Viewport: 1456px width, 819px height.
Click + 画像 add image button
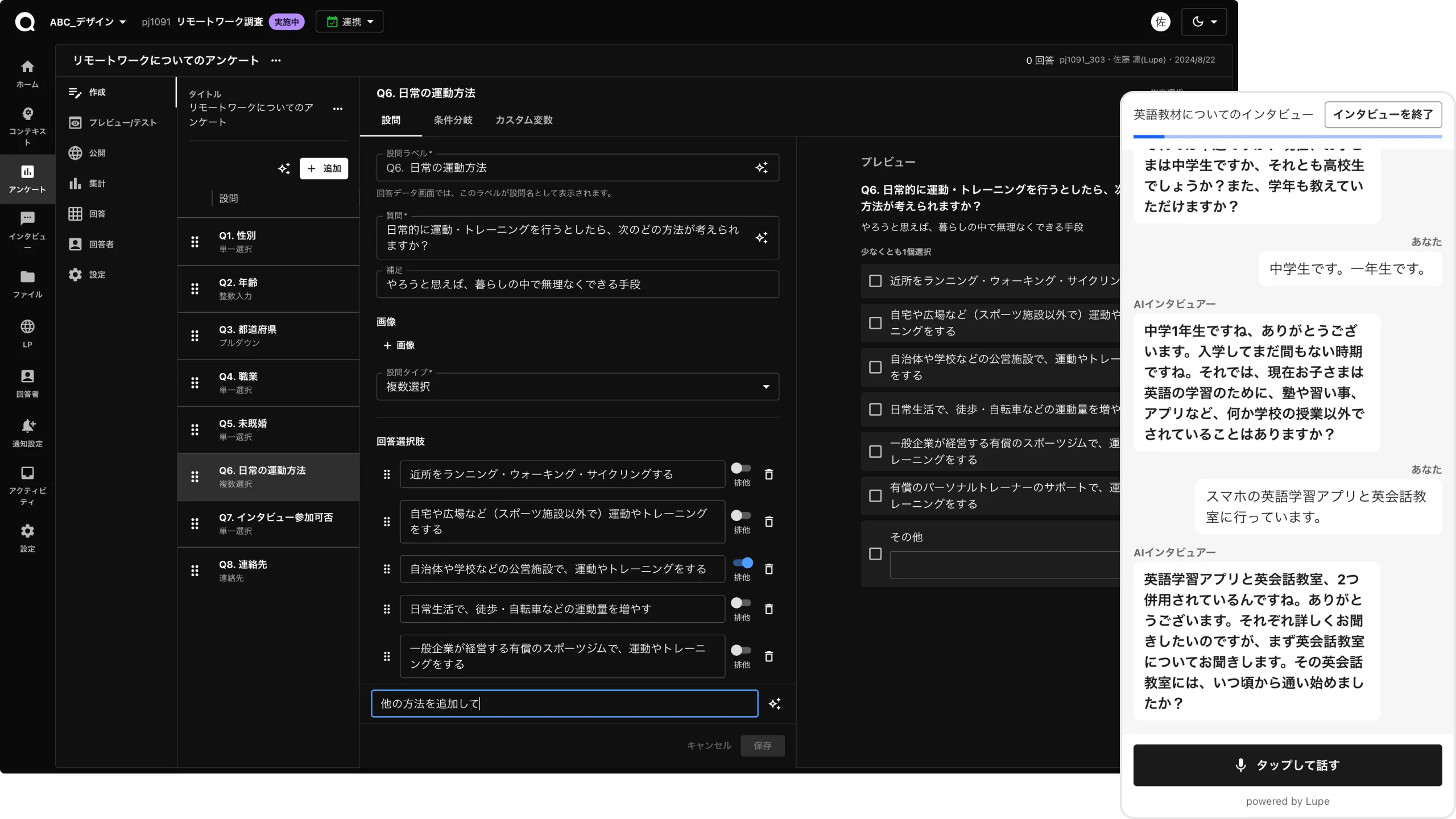(399, 346)
